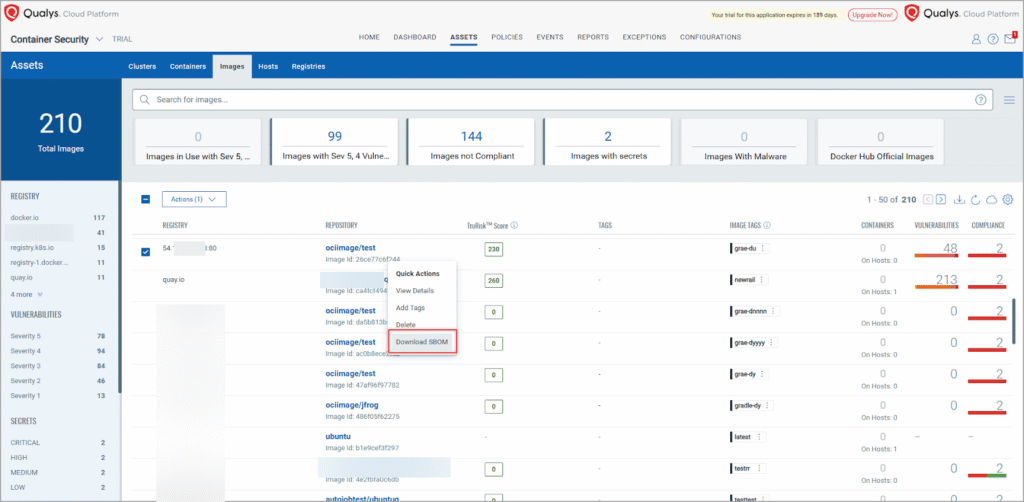The width and height of the screenshot is (1024, 502).
Task: Click the 99 Images with Sev 5, 4 card
Action: click(x=334, y=144)
